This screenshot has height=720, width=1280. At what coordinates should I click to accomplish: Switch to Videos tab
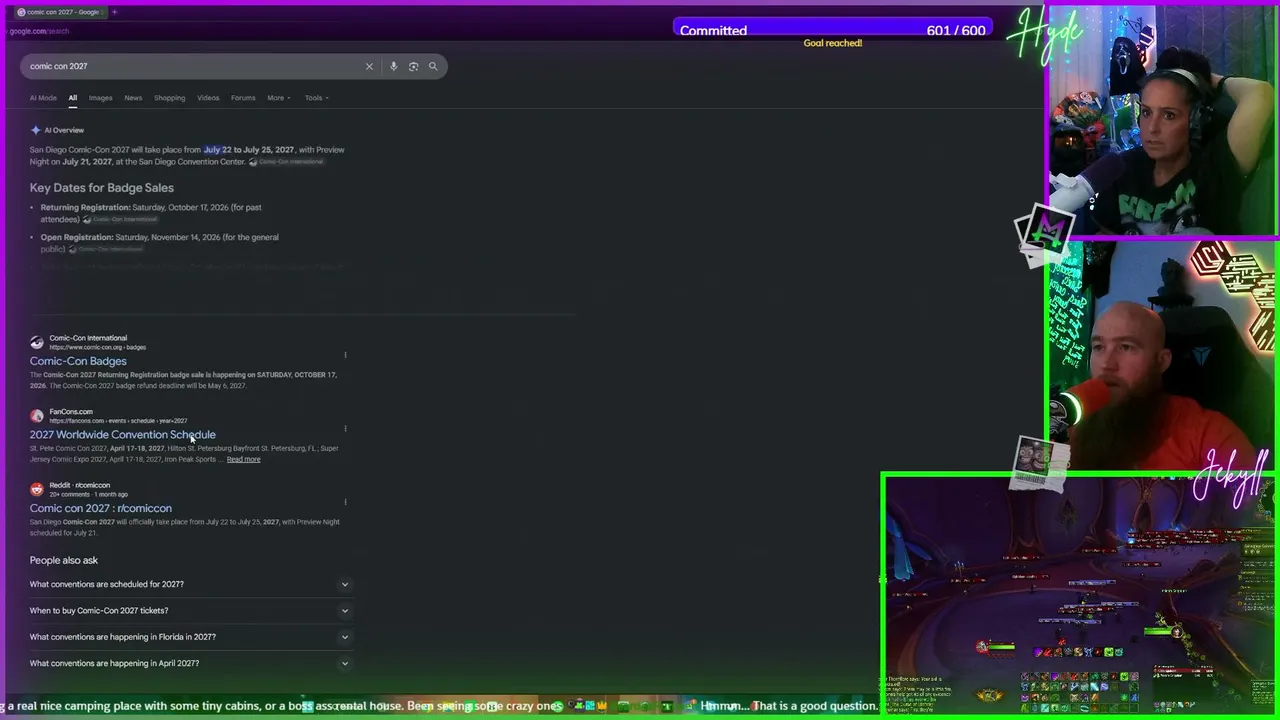coord(208,98)
